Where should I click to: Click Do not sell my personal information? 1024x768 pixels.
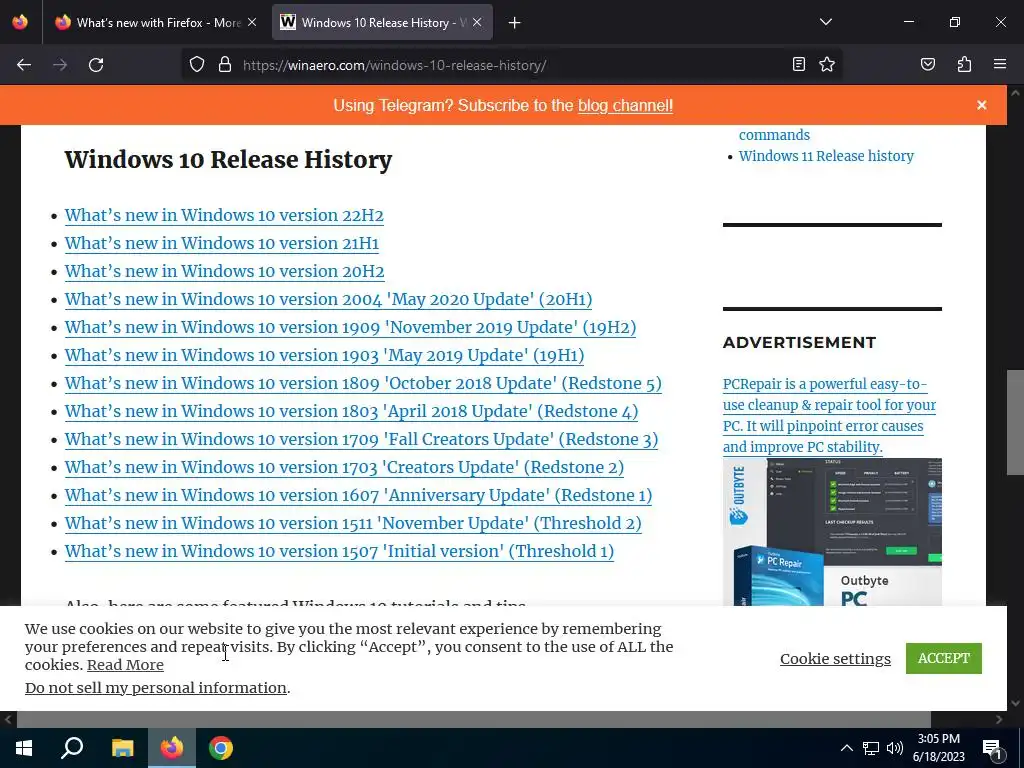click(x=155, y=688)
